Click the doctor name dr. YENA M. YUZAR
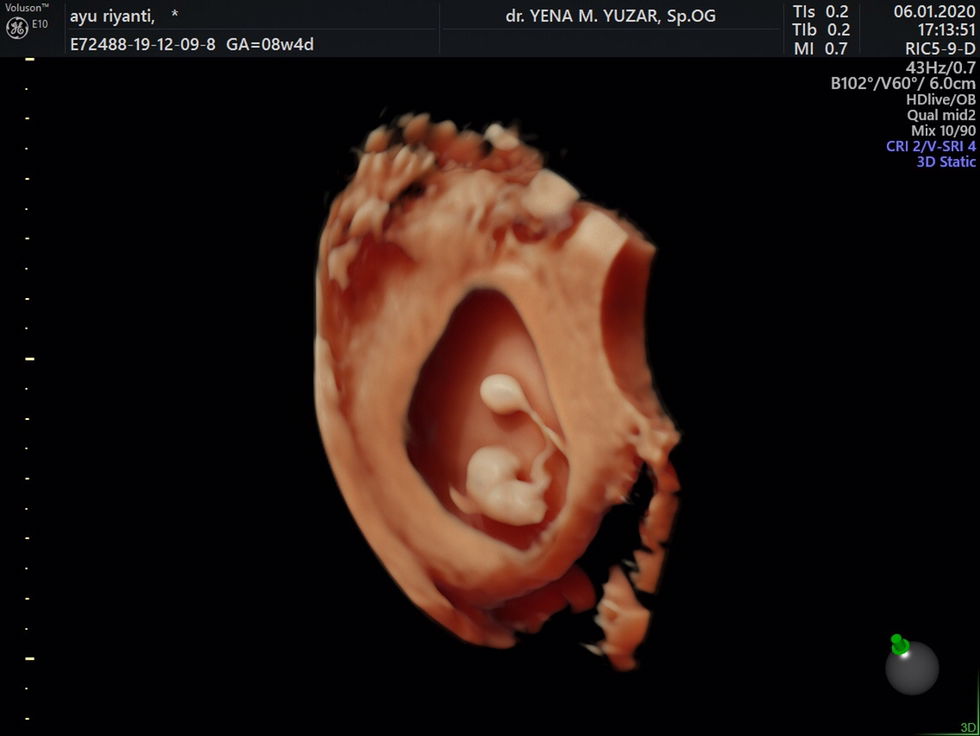Image resolution: width=980 pixels, height=736 pixels. 611,16
